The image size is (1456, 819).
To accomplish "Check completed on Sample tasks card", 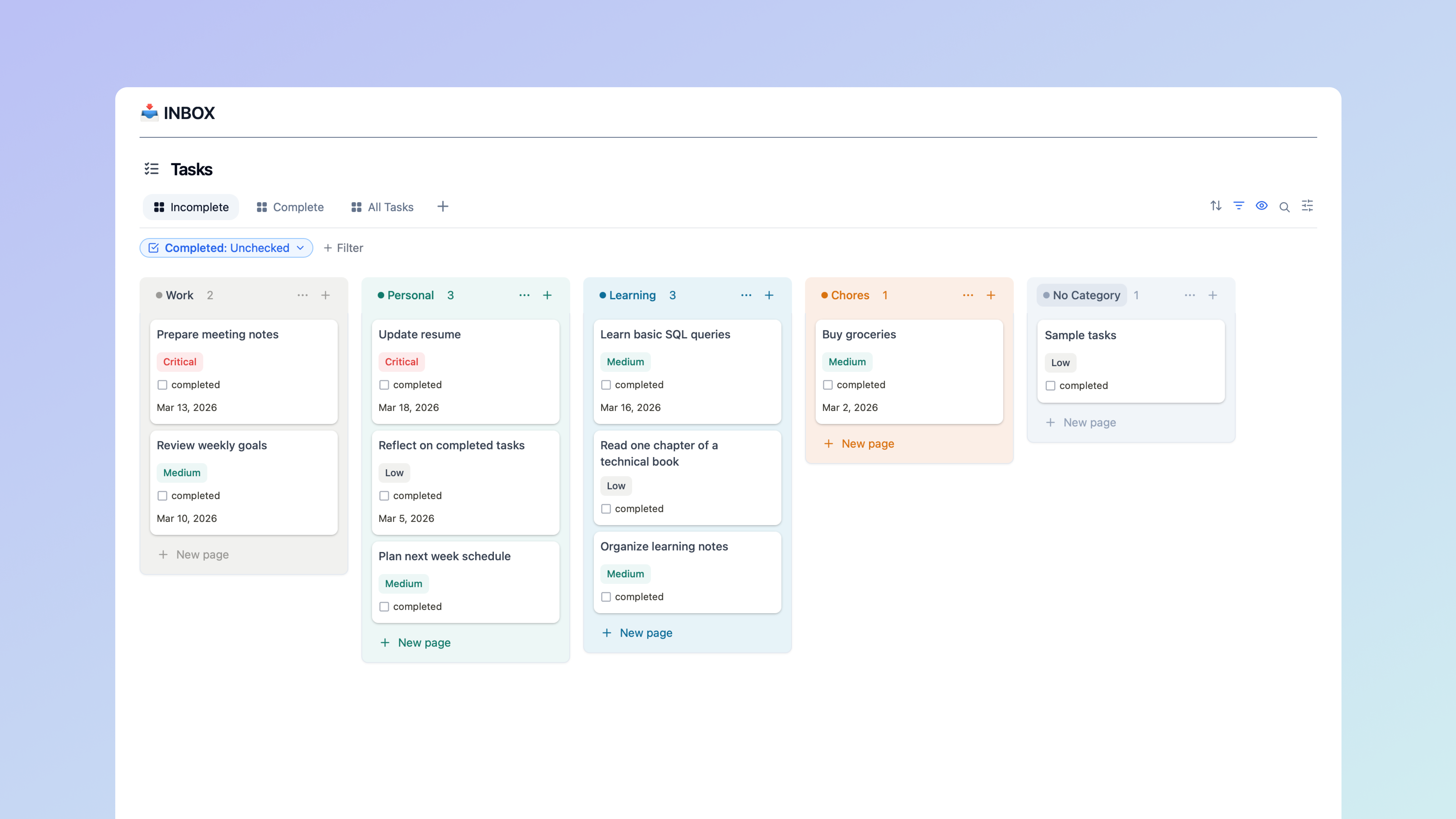I will click(1051, 385).
